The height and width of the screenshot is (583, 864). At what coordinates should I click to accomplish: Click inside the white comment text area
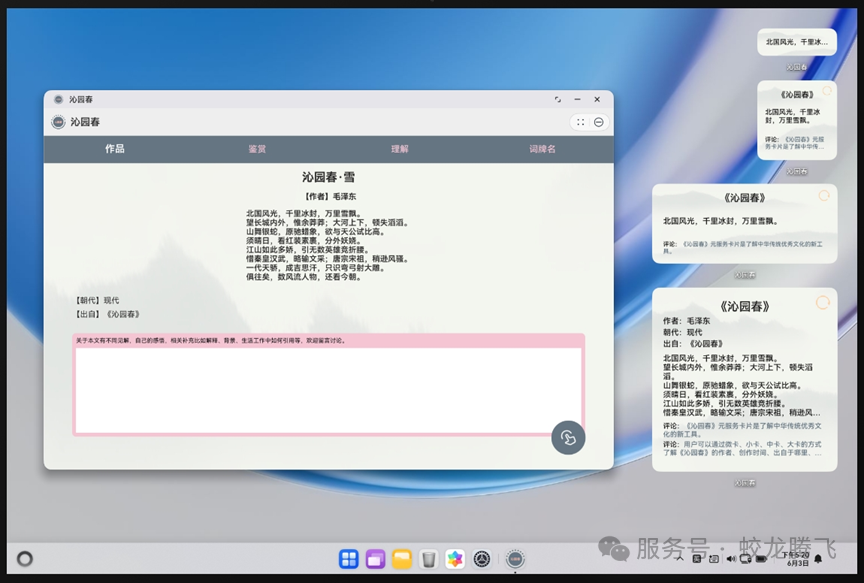[328, 390]
